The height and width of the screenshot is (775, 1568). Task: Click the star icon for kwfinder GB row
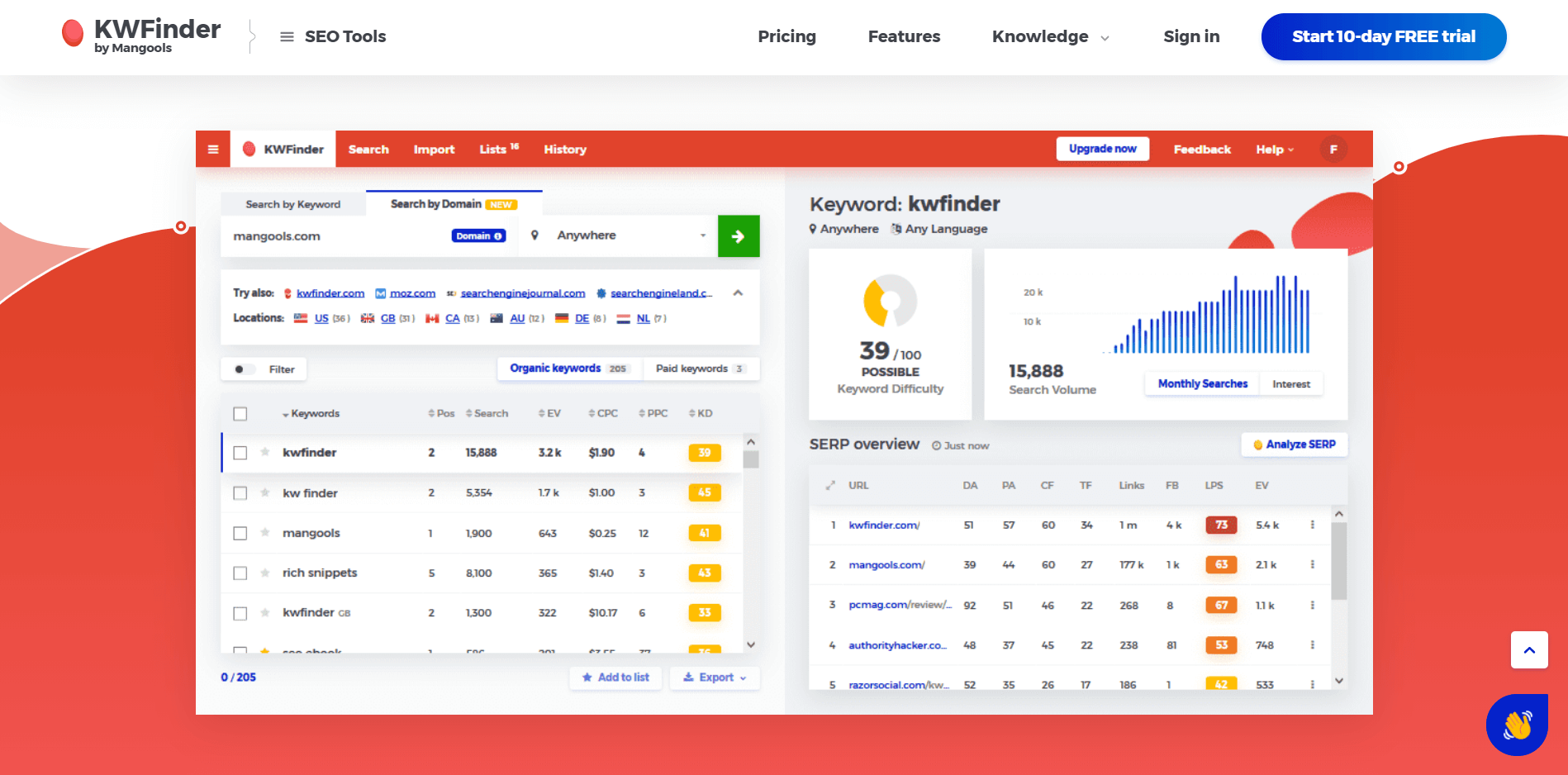click(265, 613)
